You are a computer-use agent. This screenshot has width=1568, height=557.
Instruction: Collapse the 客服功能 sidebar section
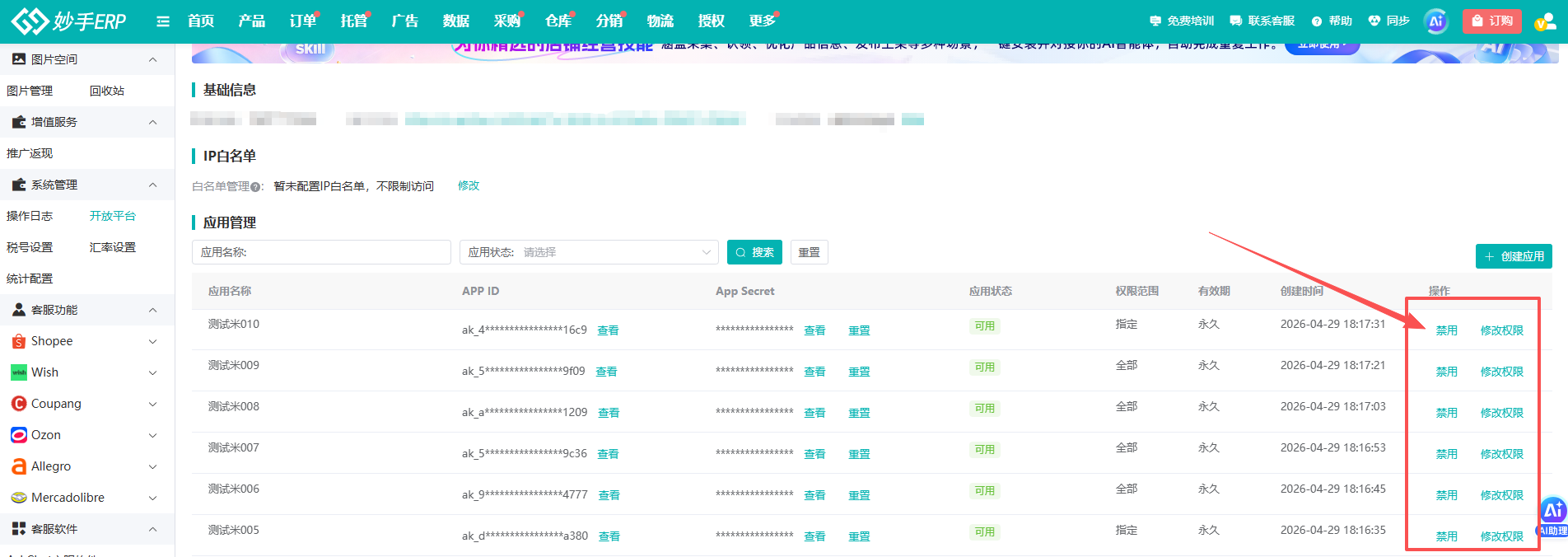pyautogui.click(x=152, y=310)
